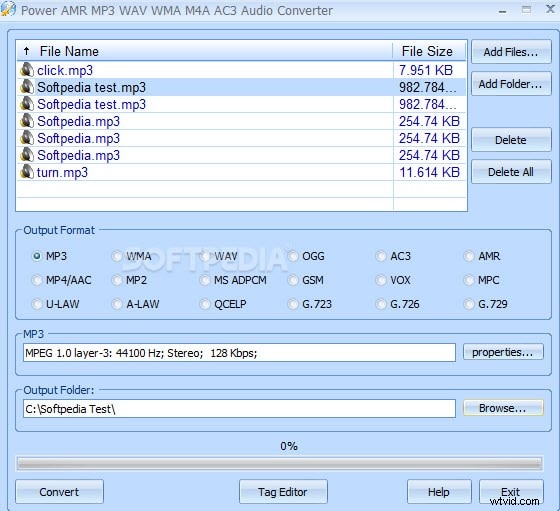Select the click.mp3 file row

pos(241,70)
